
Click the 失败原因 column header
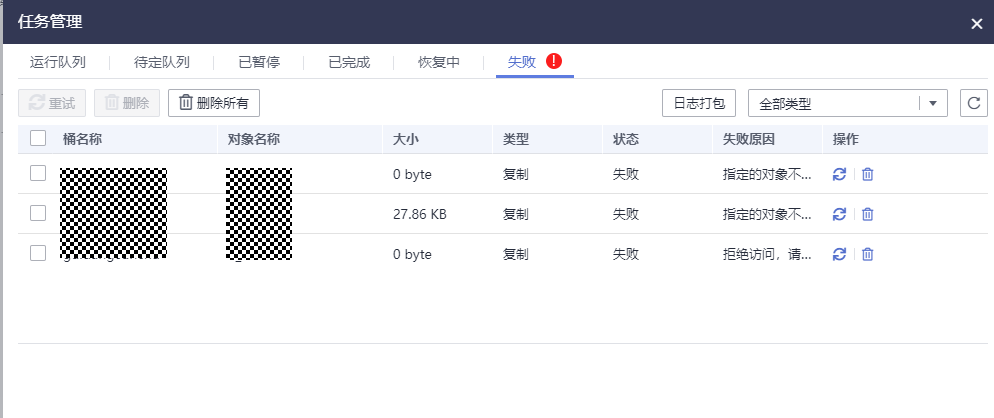749,140
